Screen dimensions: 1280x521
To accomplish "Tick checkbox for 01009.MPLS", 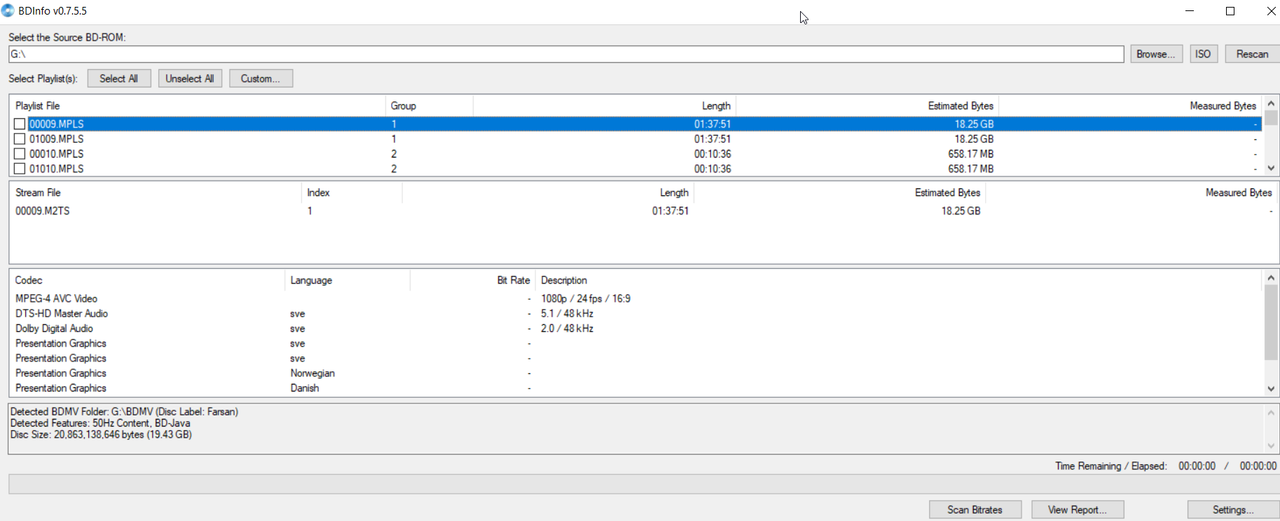I will coord(20,139).
